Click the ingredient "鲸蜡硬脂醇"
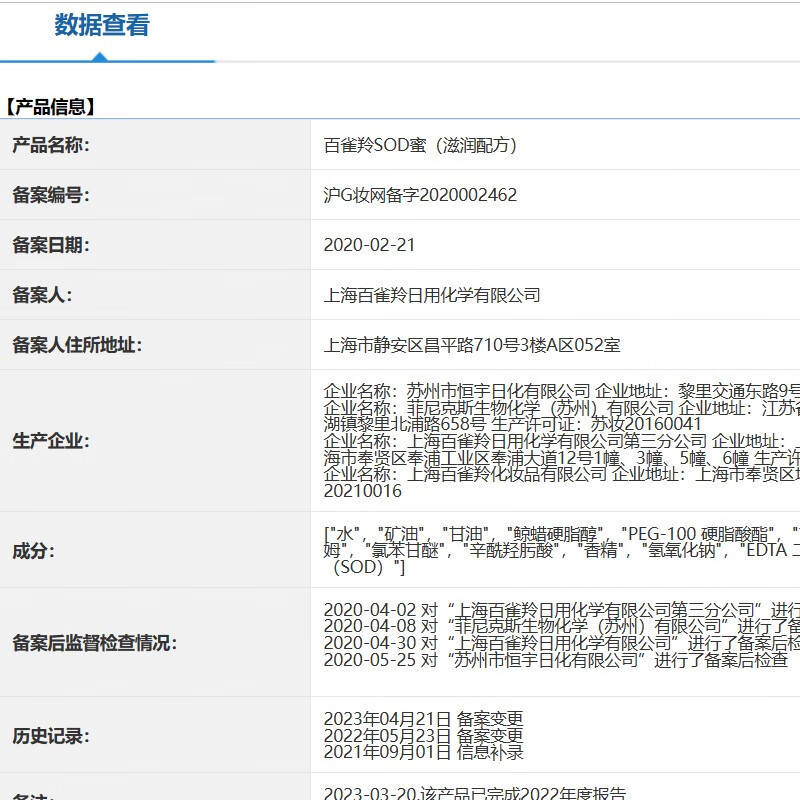 tap(555, 534)
